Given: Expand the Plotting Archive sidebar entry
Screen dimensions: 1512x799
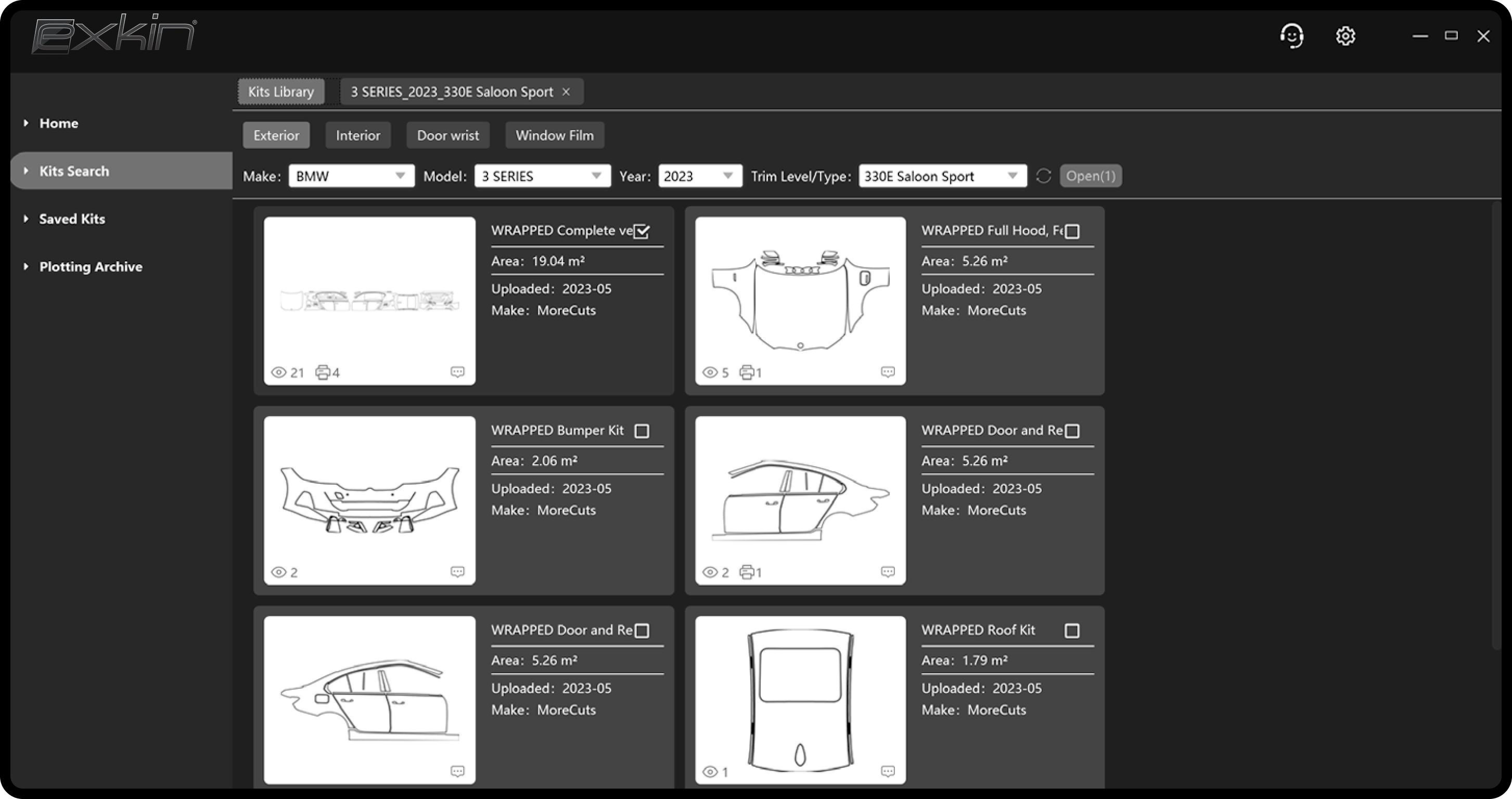Looking at the screenshot, I should click(91, 266).
